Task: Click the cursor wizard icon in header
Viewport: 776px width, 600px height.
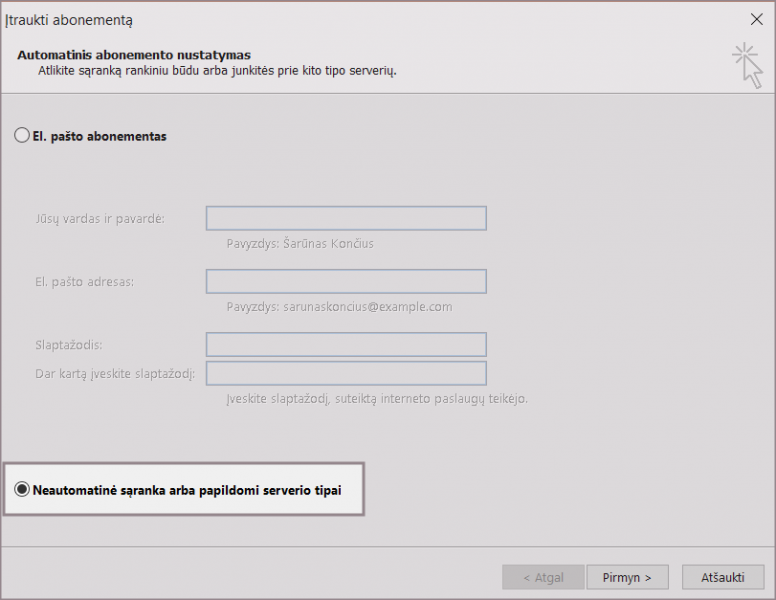Action: [x=746, y=65]
